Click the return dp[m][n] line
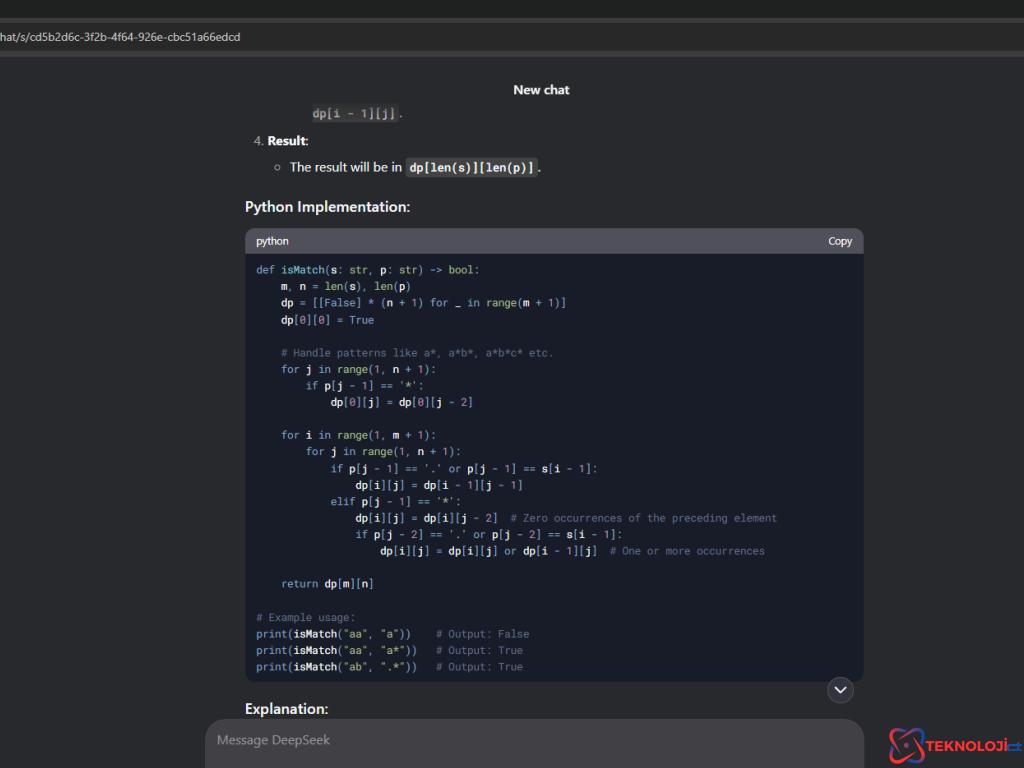This screenshot has width=1024, height=768. coord(326,584)
